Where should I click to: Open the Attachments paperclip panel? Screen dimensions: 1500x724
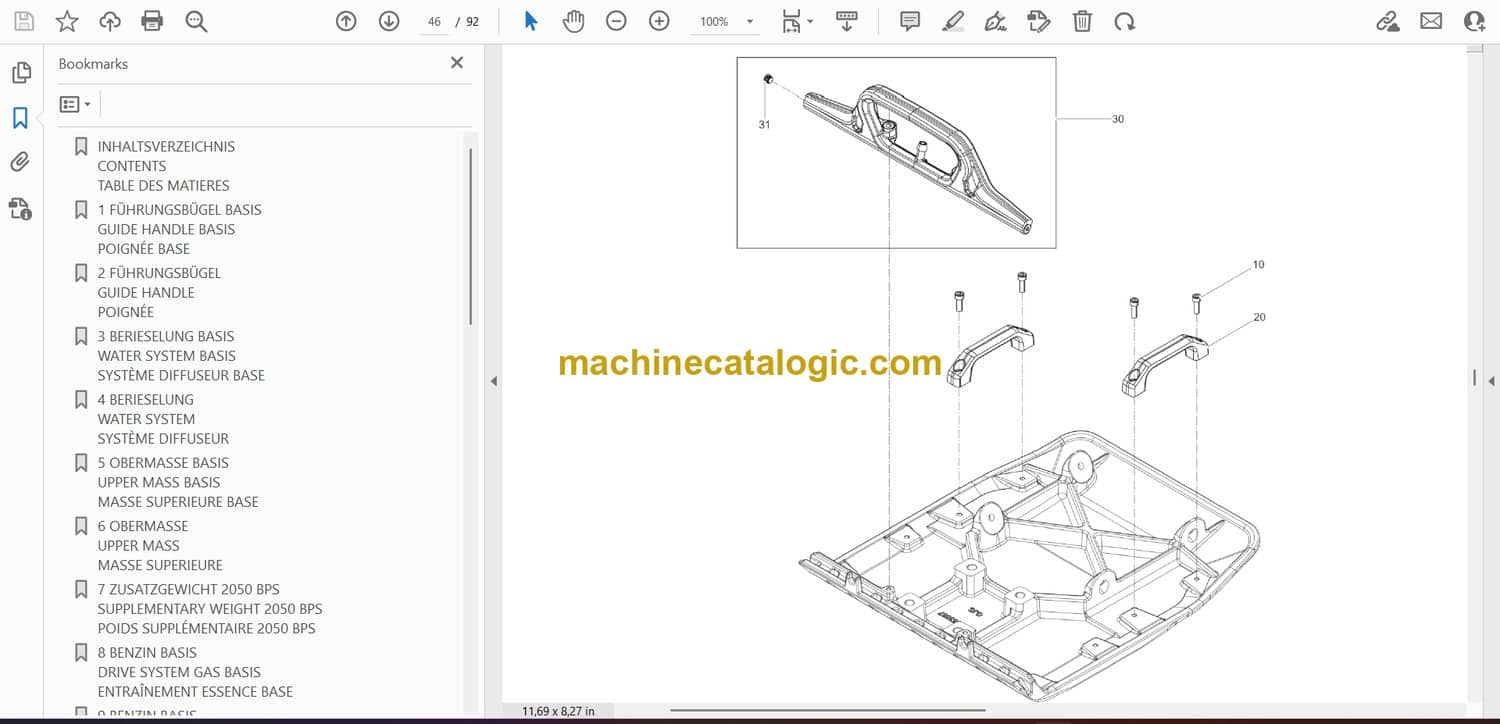pos(20,162)
